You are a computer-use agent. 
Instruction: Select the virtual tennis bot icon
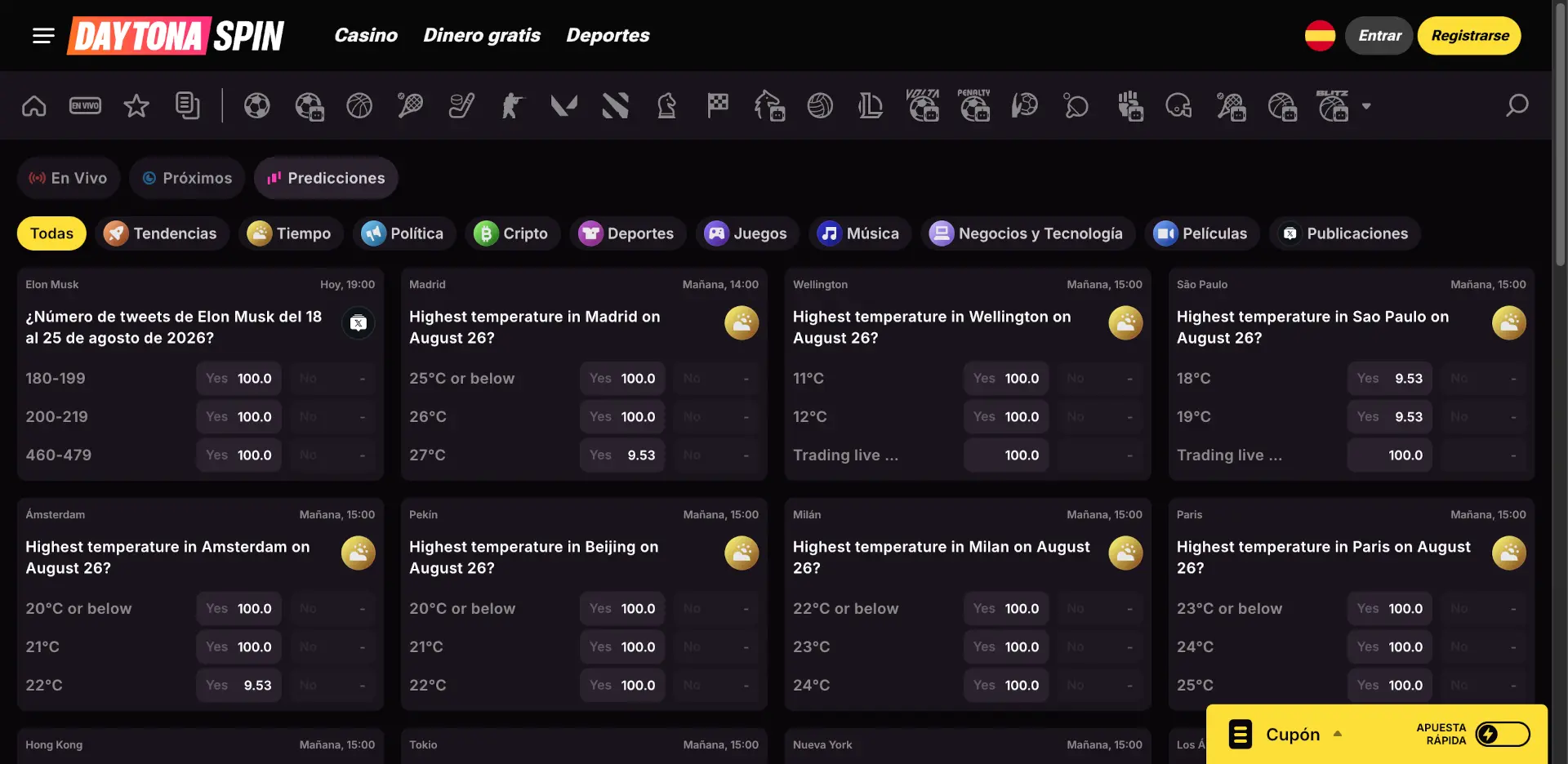[1231, 105]
